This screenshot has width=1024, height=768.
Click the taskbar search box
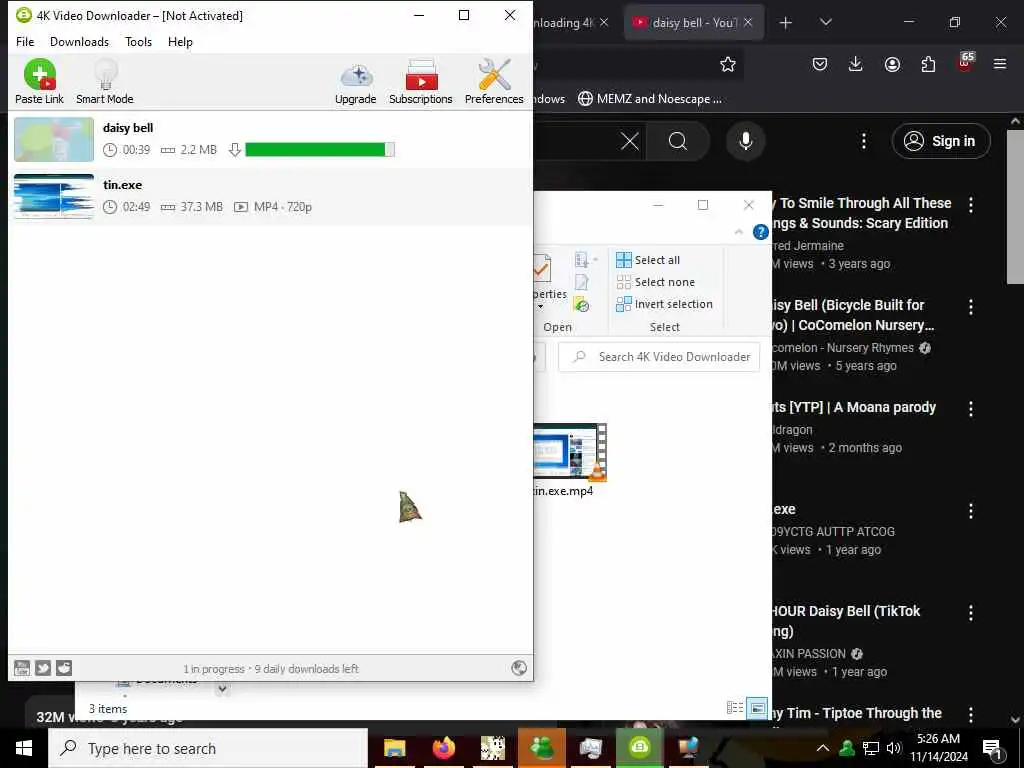click(208, 748)
